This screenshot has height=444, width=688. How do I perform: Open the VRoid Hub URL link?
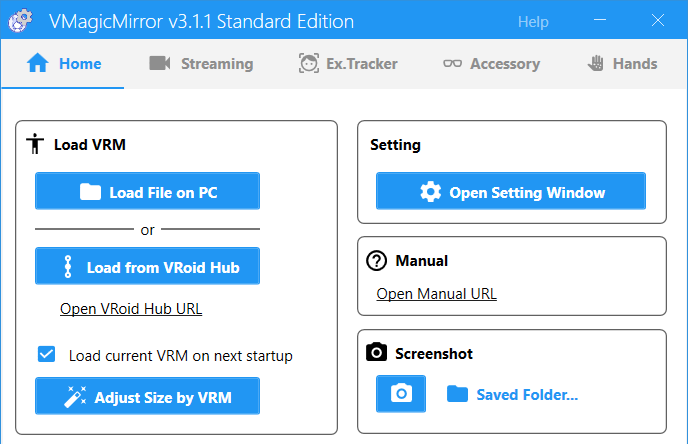click(x=131, y=309)
